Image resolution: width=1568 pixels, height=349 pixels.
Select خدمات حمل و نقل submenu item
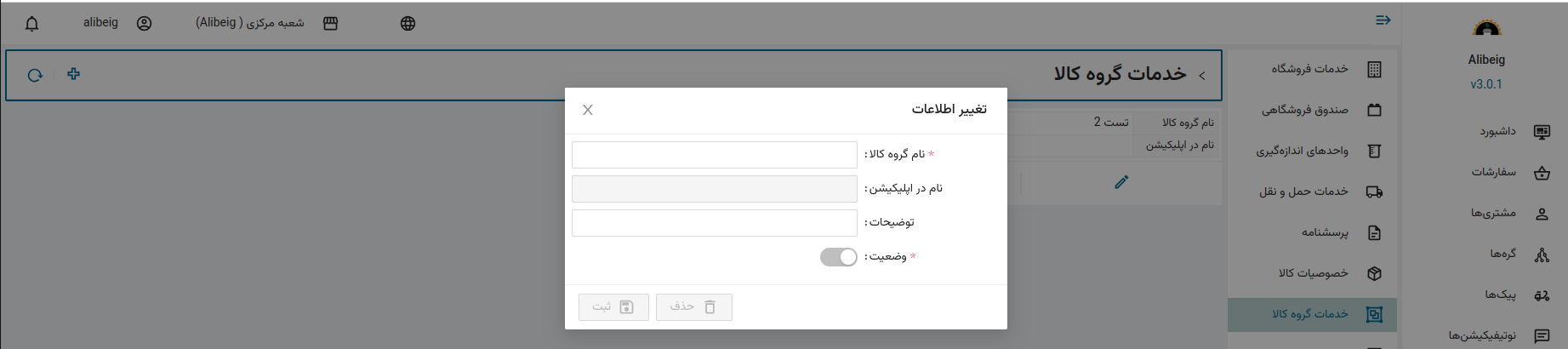[1320, 192]
